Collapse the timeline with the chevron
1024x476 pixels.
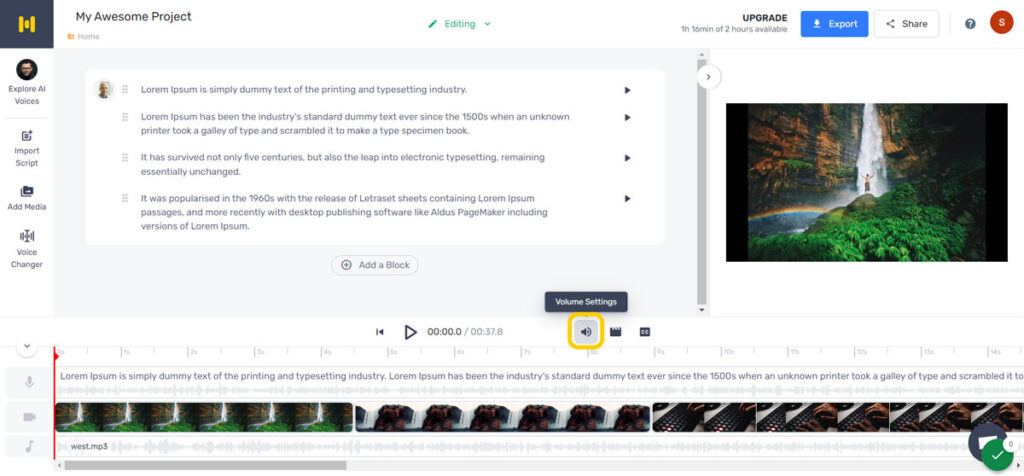pyautogui.click(x=27, y=347)
